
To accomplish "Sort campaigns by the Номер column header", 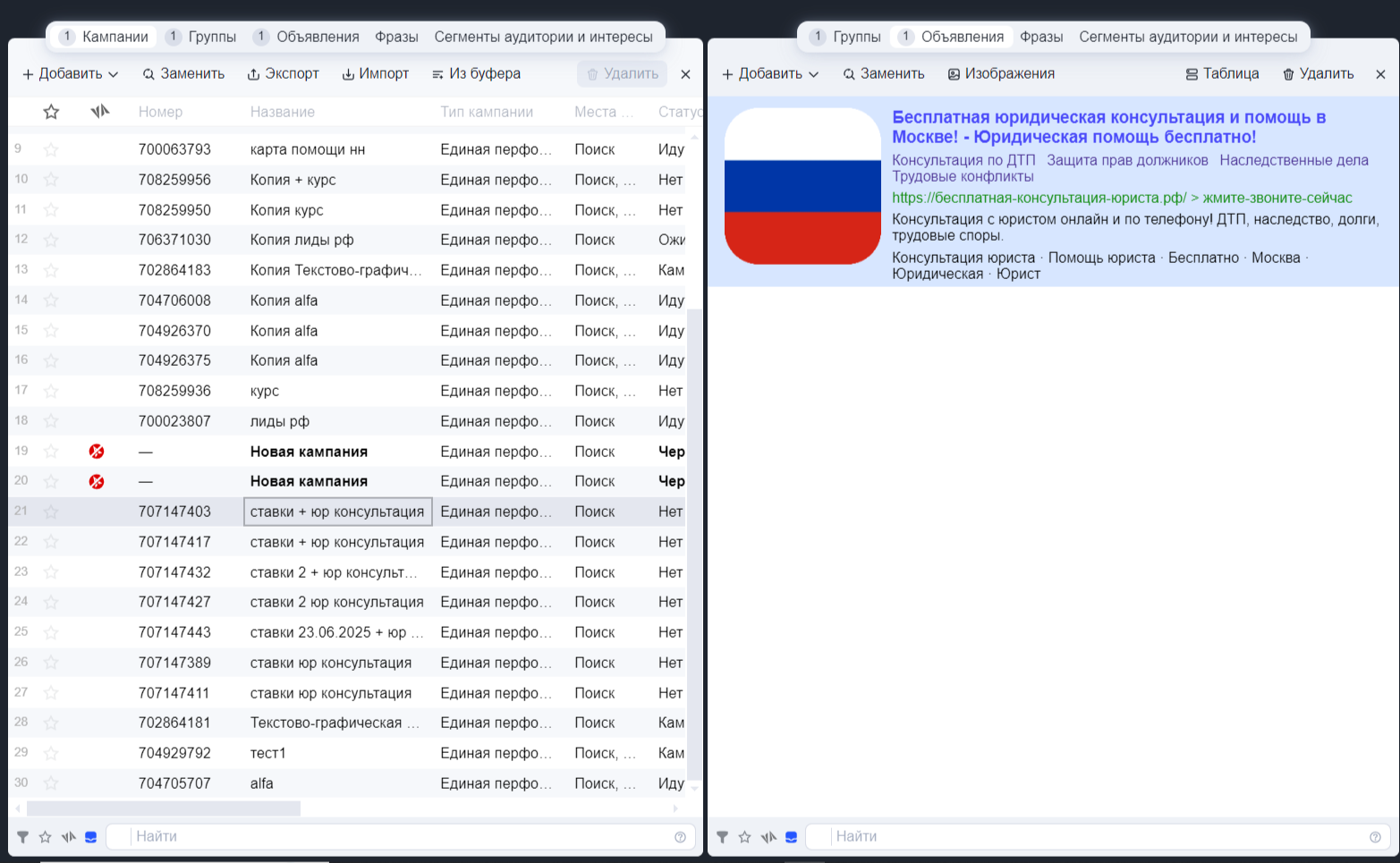I will 160,112.
